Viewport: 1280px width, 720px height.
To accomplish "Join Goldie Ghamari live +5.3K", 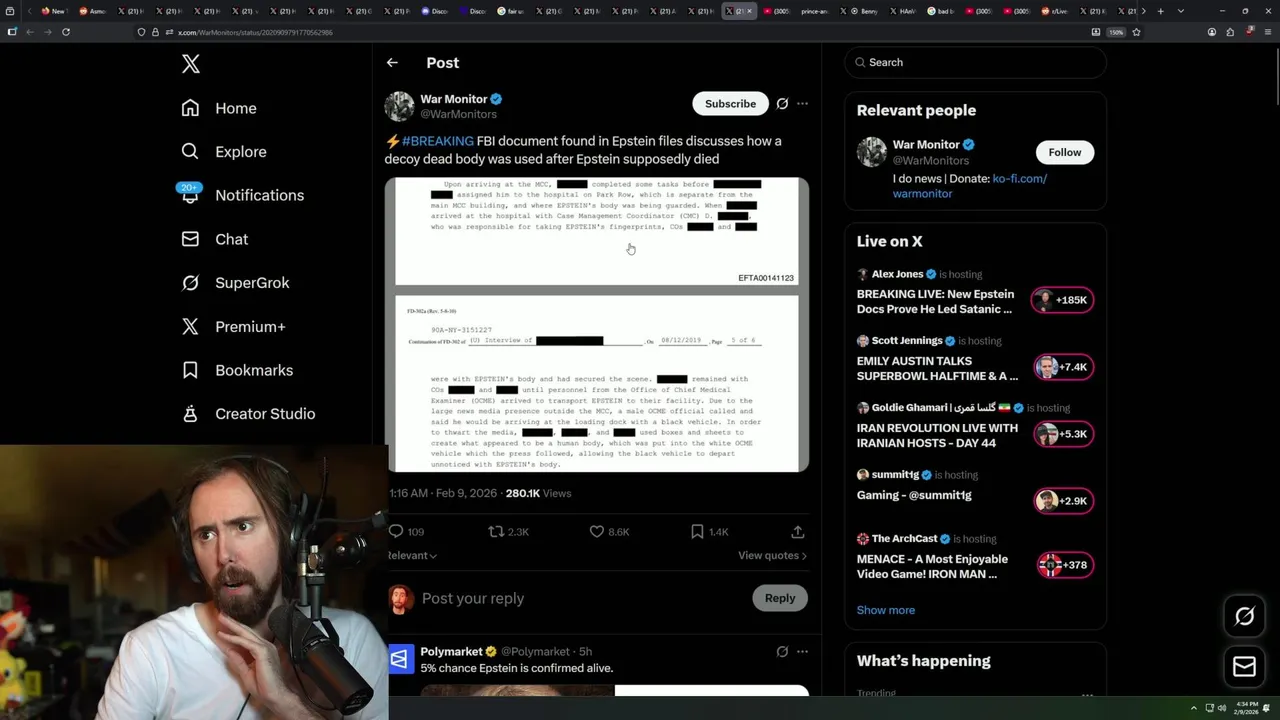I will (x=1063, y=434).
